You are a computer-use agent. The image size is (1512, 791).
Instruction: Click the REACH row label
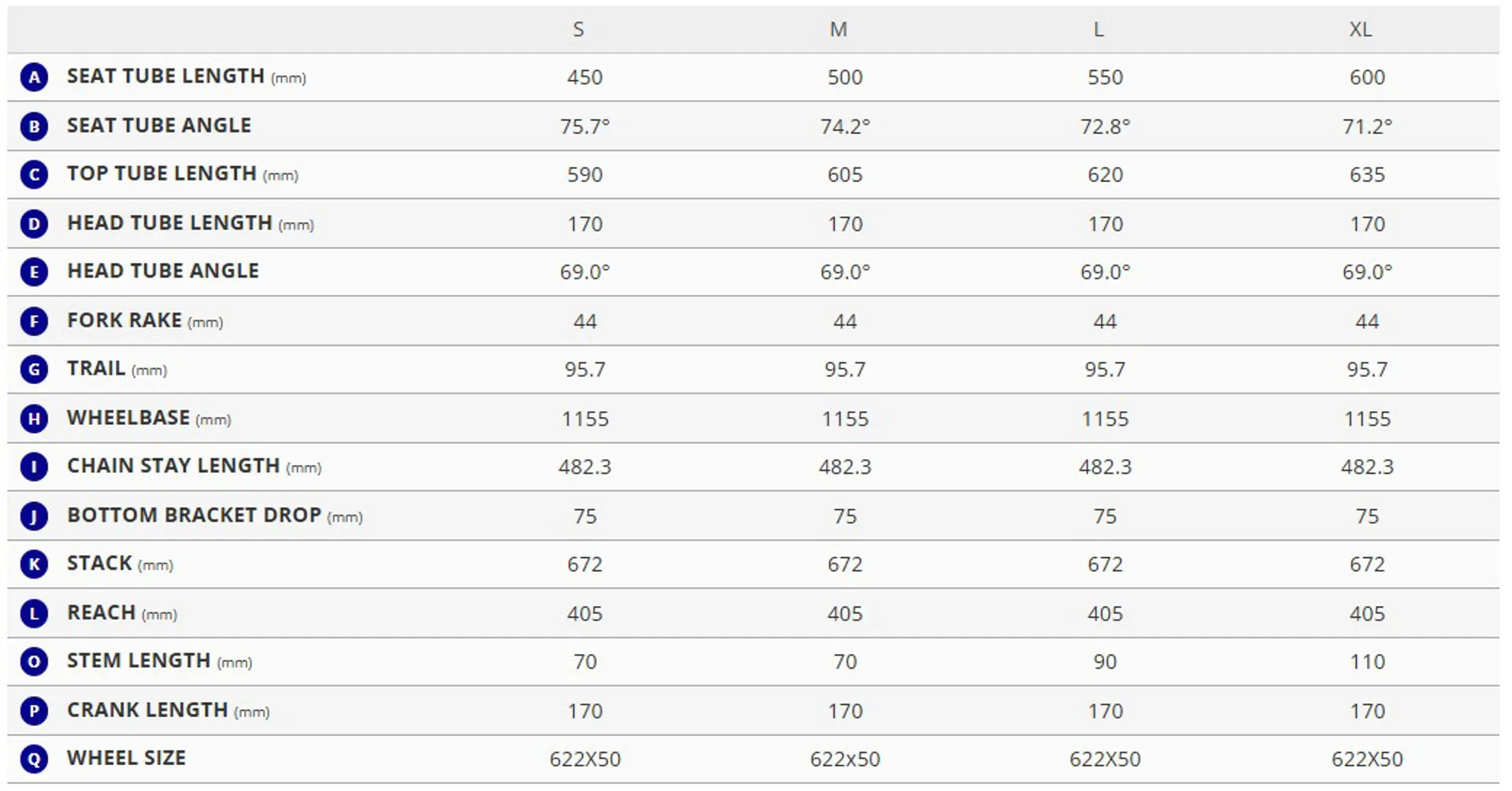click(x=102, y=613)
